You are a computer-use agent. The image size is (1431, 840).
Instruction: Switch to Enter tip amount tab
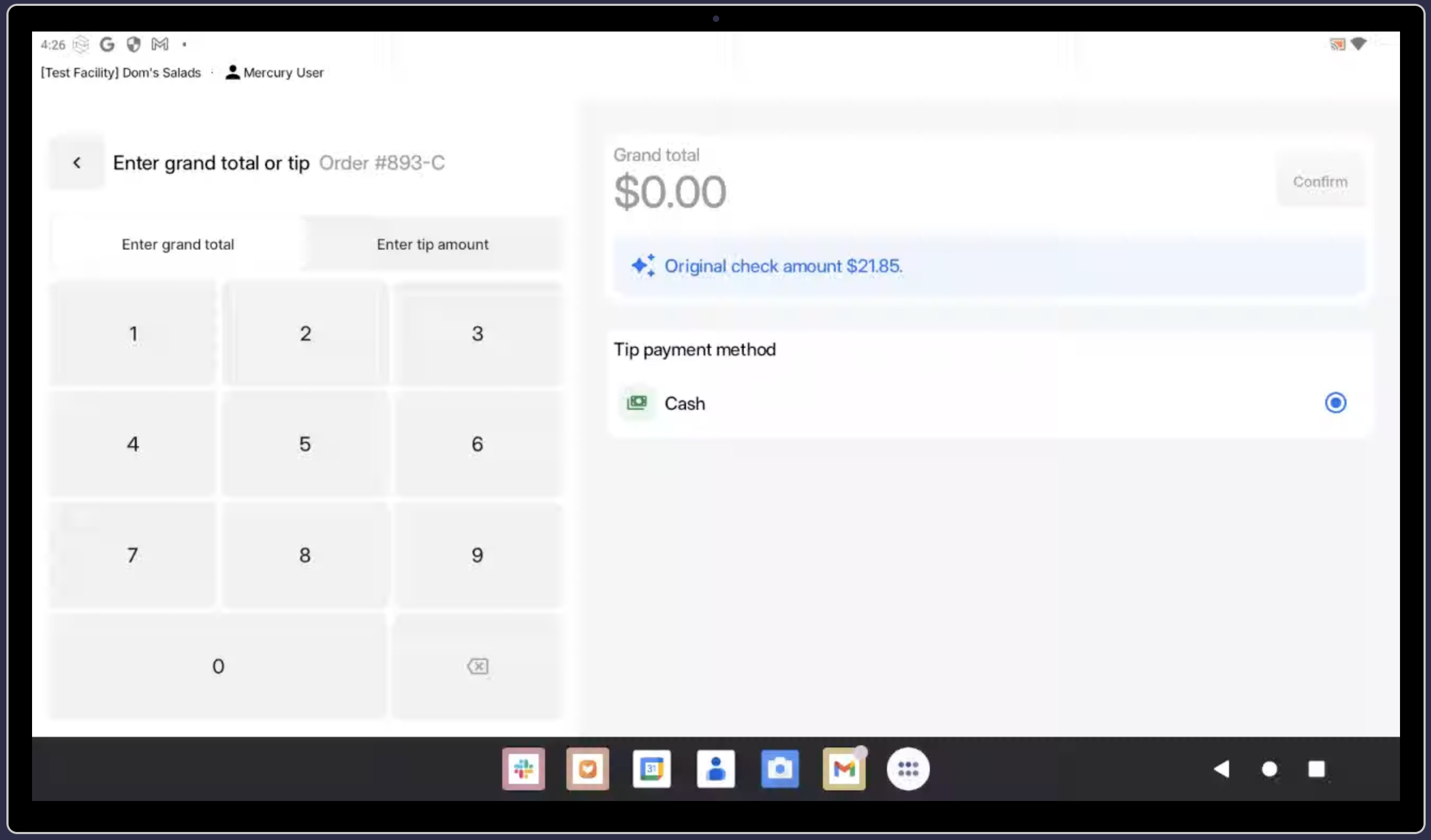pyautogui.click(x=432, y=244)
